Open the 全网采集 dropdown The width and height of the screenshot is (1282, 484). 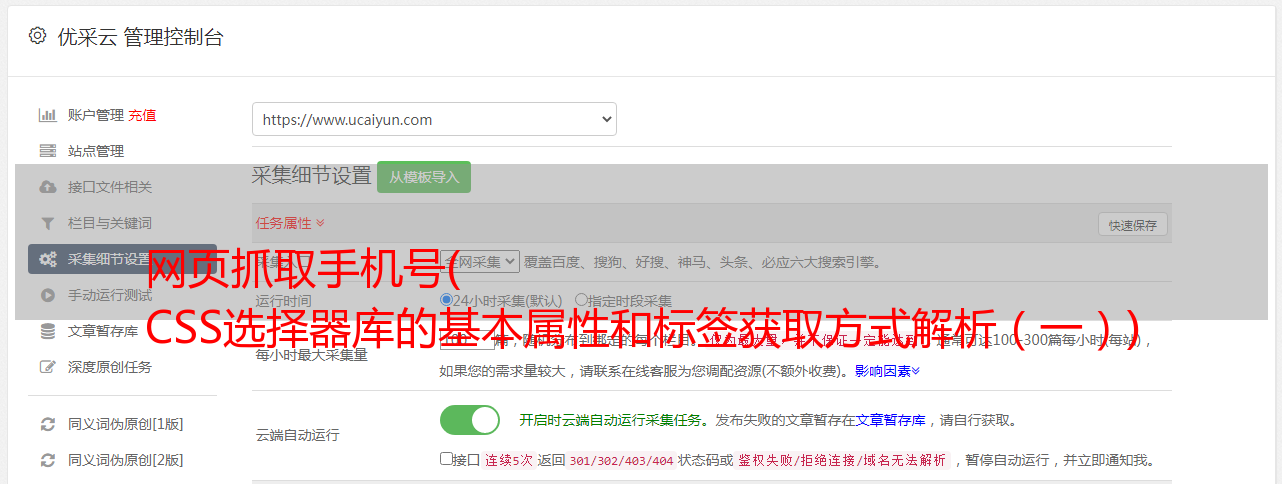pos(480,261)
